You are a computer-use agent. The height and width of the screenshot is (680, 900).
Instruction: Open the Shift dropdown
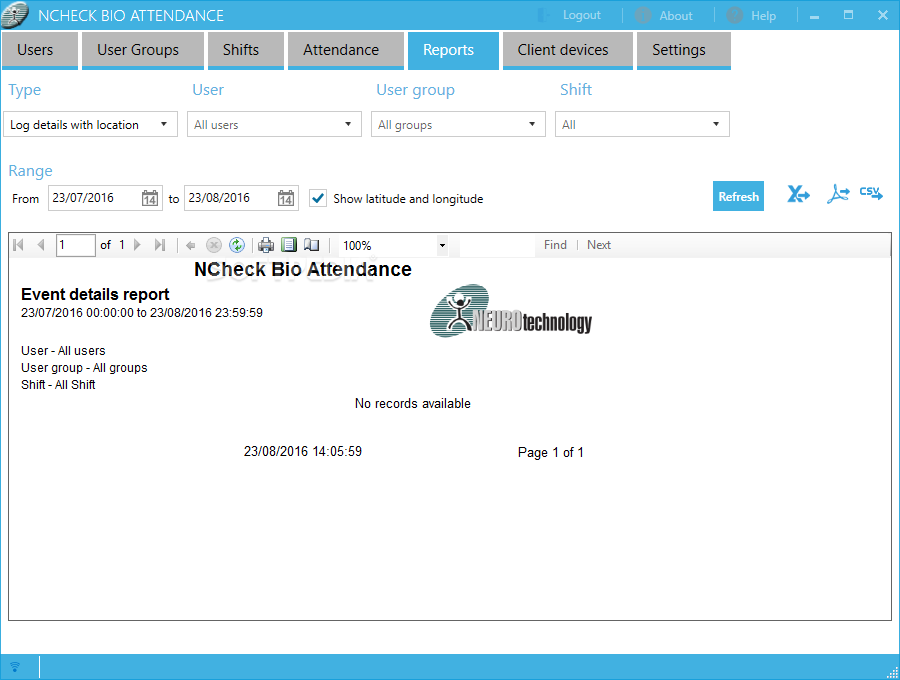(x=642, y=125)
